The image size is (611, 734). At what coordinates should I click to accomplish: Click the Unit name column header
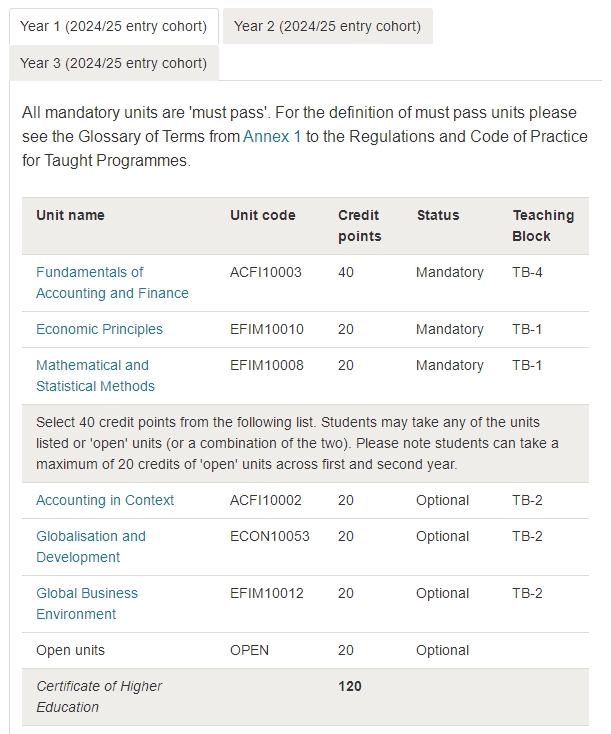(x=70, y=215)
